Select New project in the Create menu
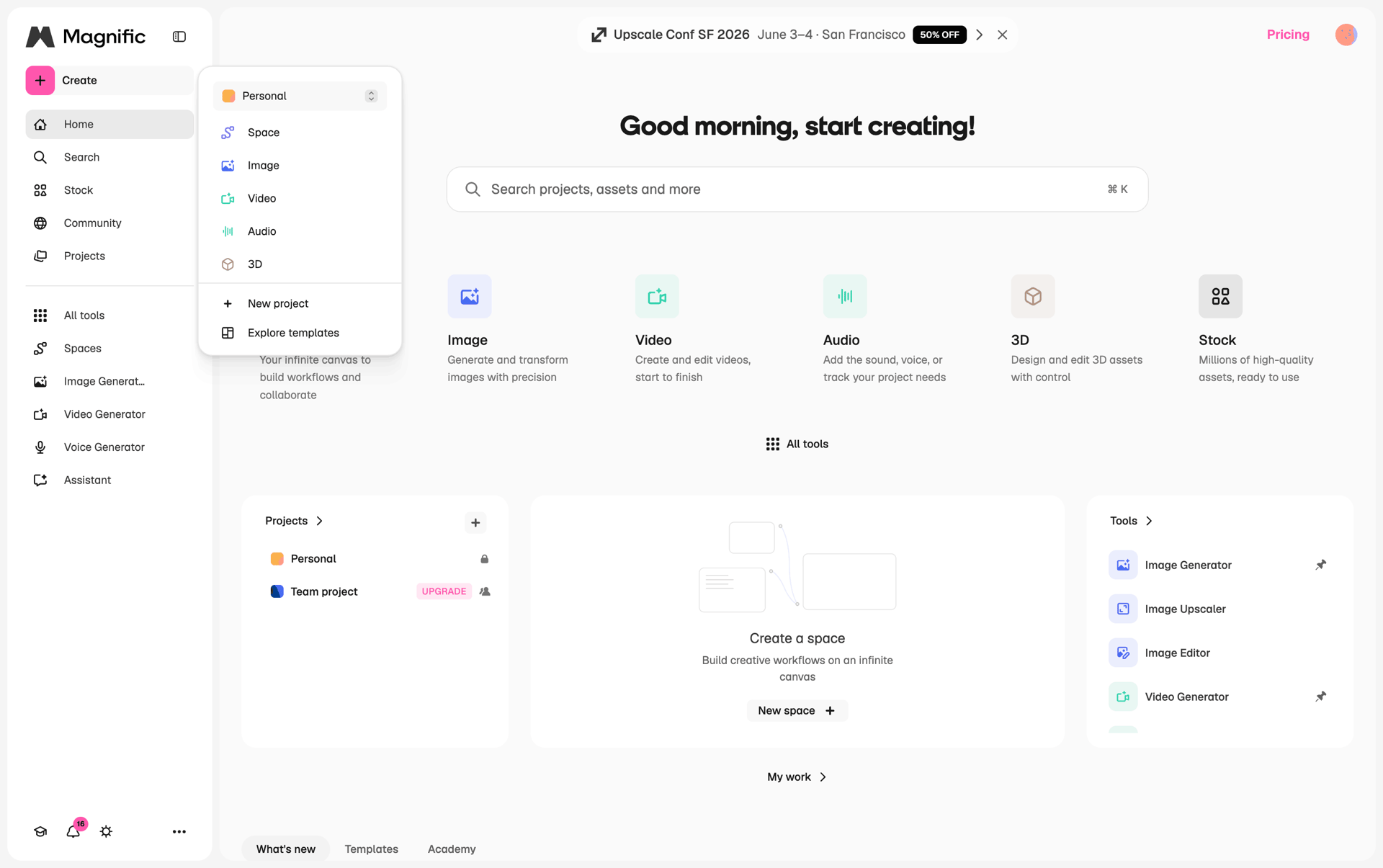 coord(300,303)
